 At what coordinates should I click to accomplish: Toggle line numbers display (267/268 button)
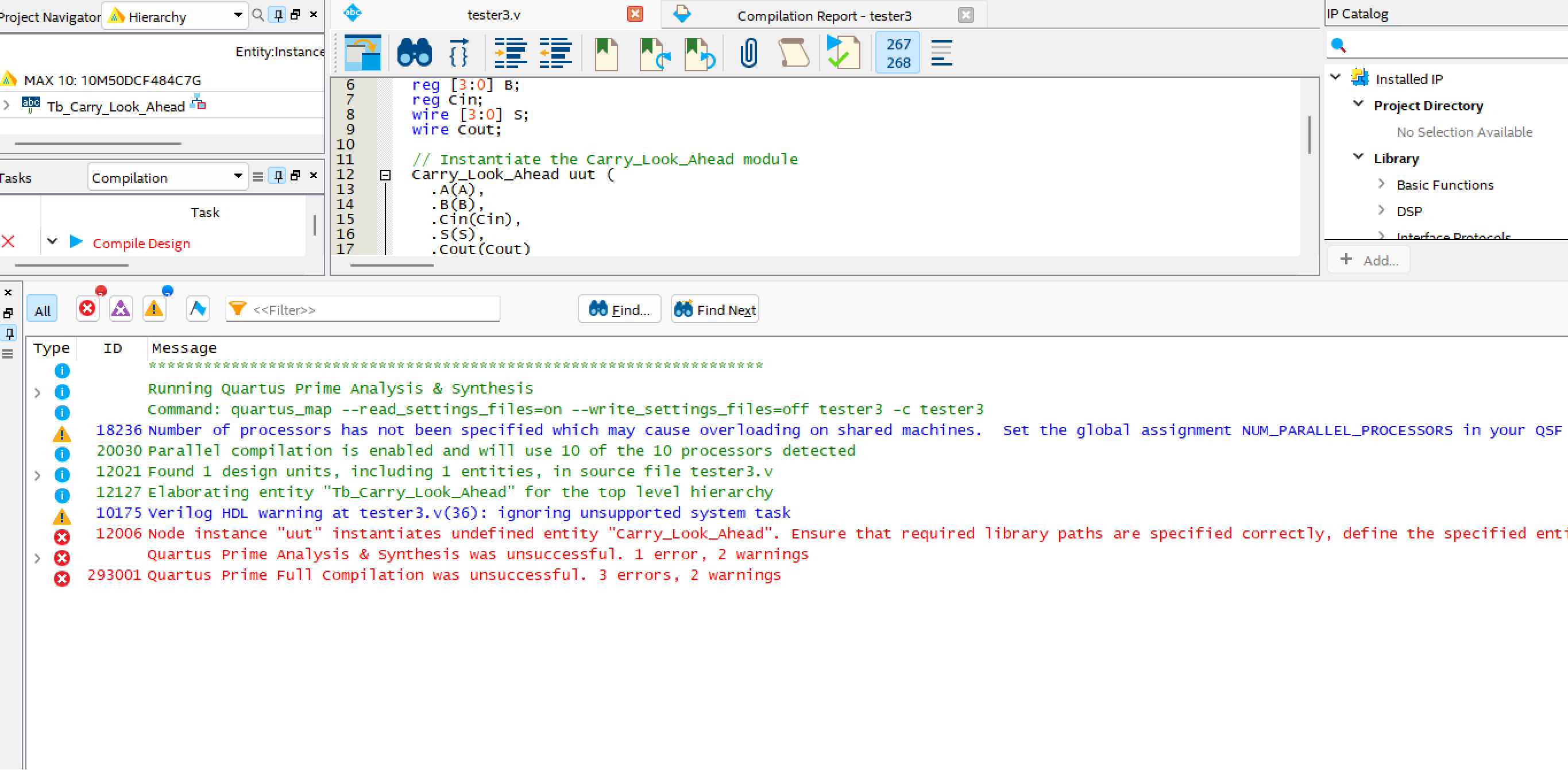[898, 53]
